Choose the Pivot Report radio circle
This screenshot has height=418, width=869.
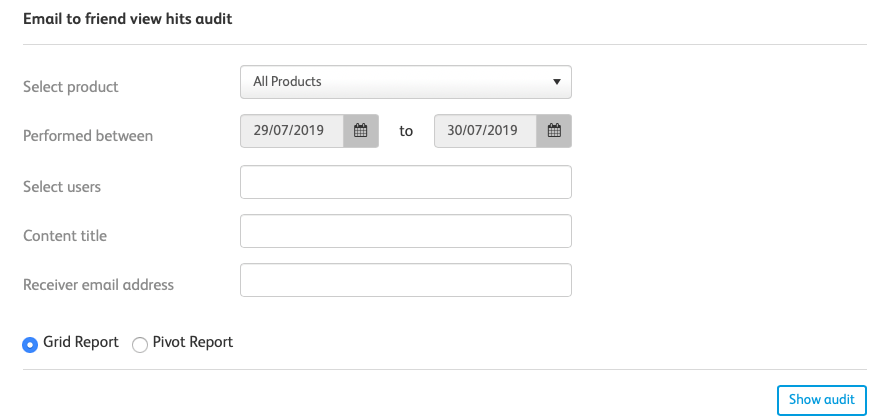(x=140, y=344)
